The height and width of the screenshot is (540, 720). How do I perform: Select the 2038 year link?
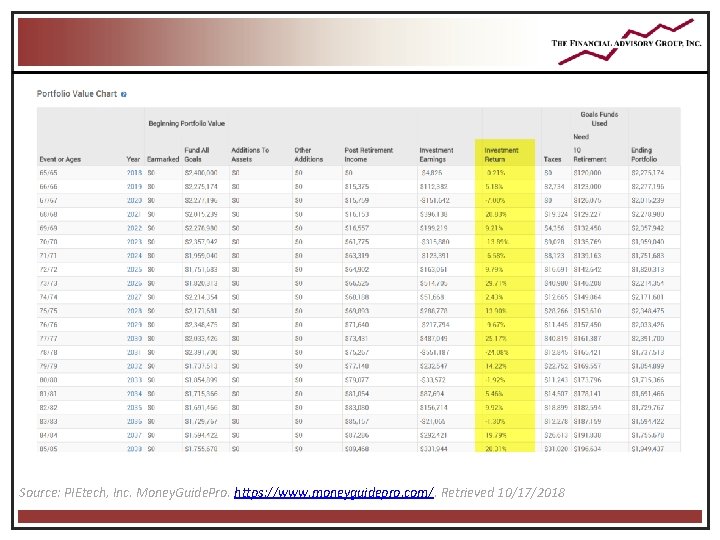click(x=134, y=449)
